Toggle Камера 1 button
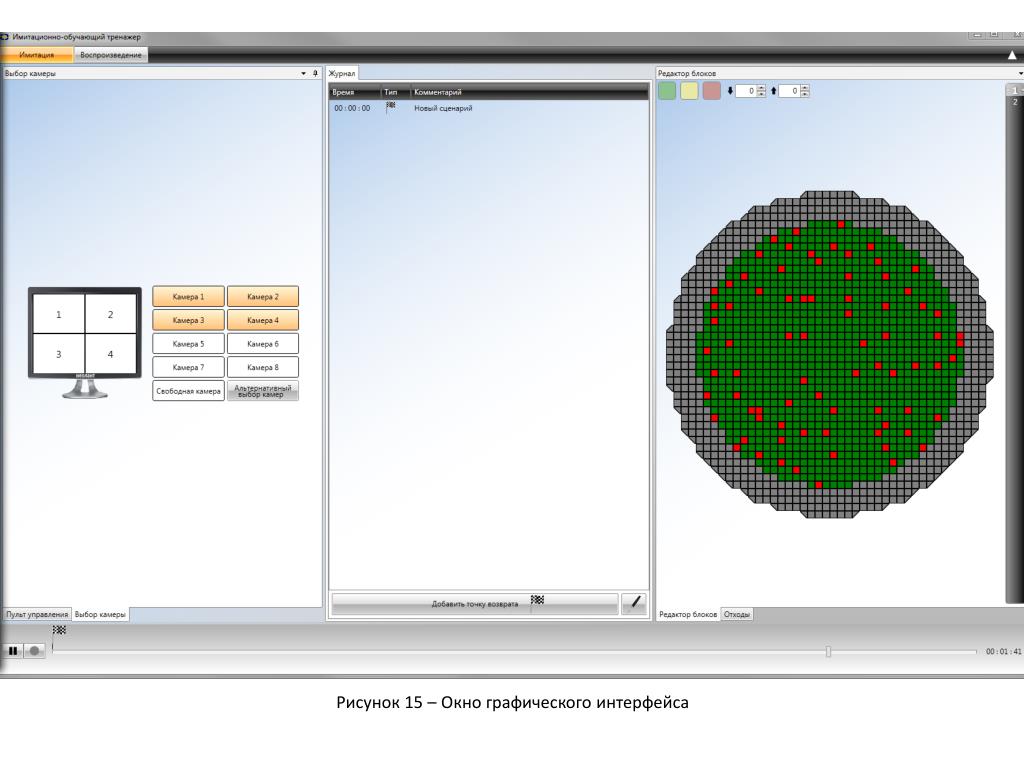Image resolution: width=1024 pixels, height=768 pixels. pos(188,296)
